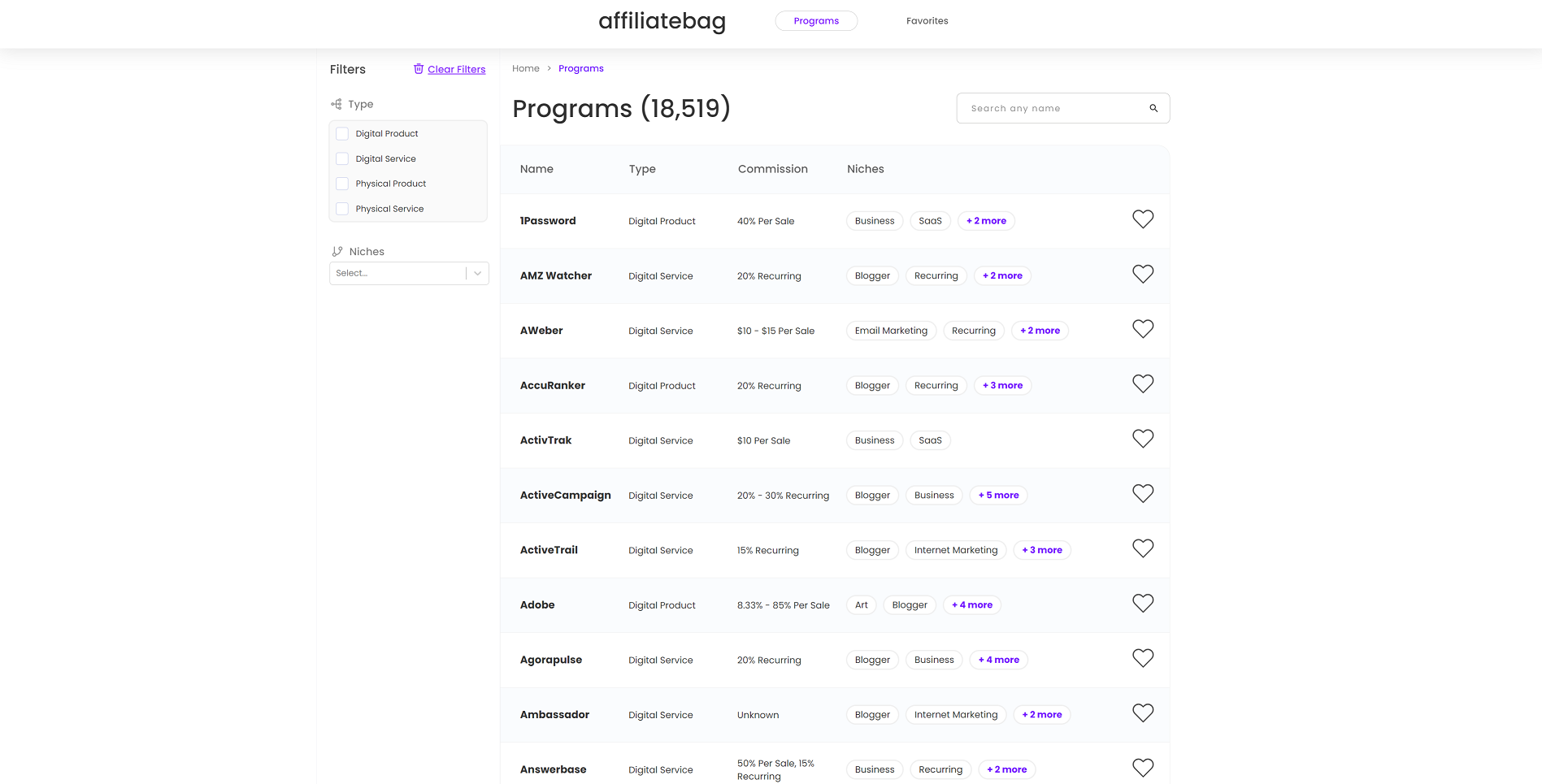Favorite the 1Password program heart icon
The image size is (1542, 784).
[1143, 219]
